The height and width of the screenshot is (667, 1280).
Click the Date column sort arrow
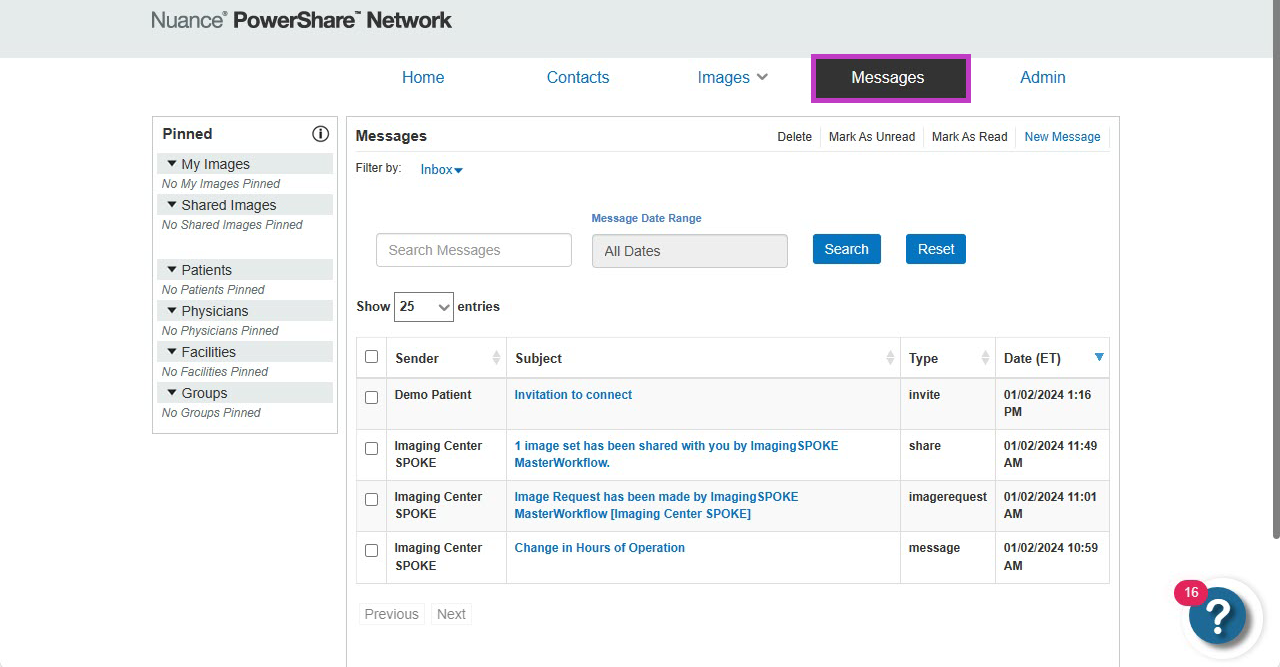click(x=1100, y=357)
